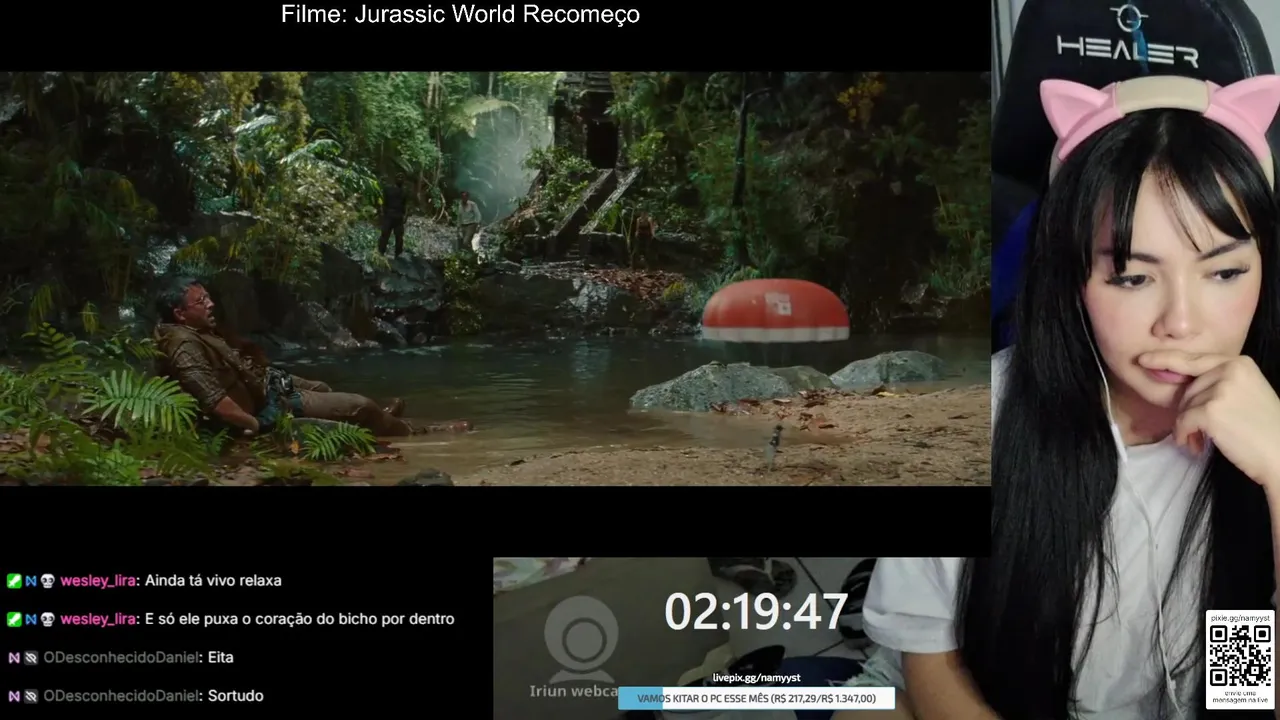Click the skull badge on the 'coração do bicho' message

(48, 619)
